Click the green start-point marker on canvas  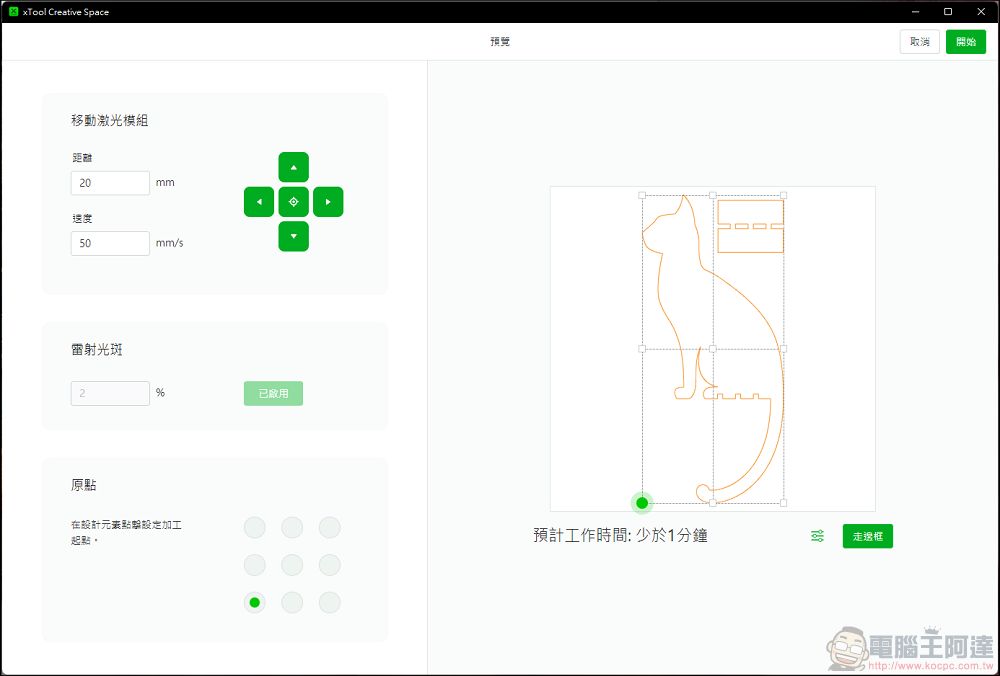pyautogui.click(x=642, y=502)
